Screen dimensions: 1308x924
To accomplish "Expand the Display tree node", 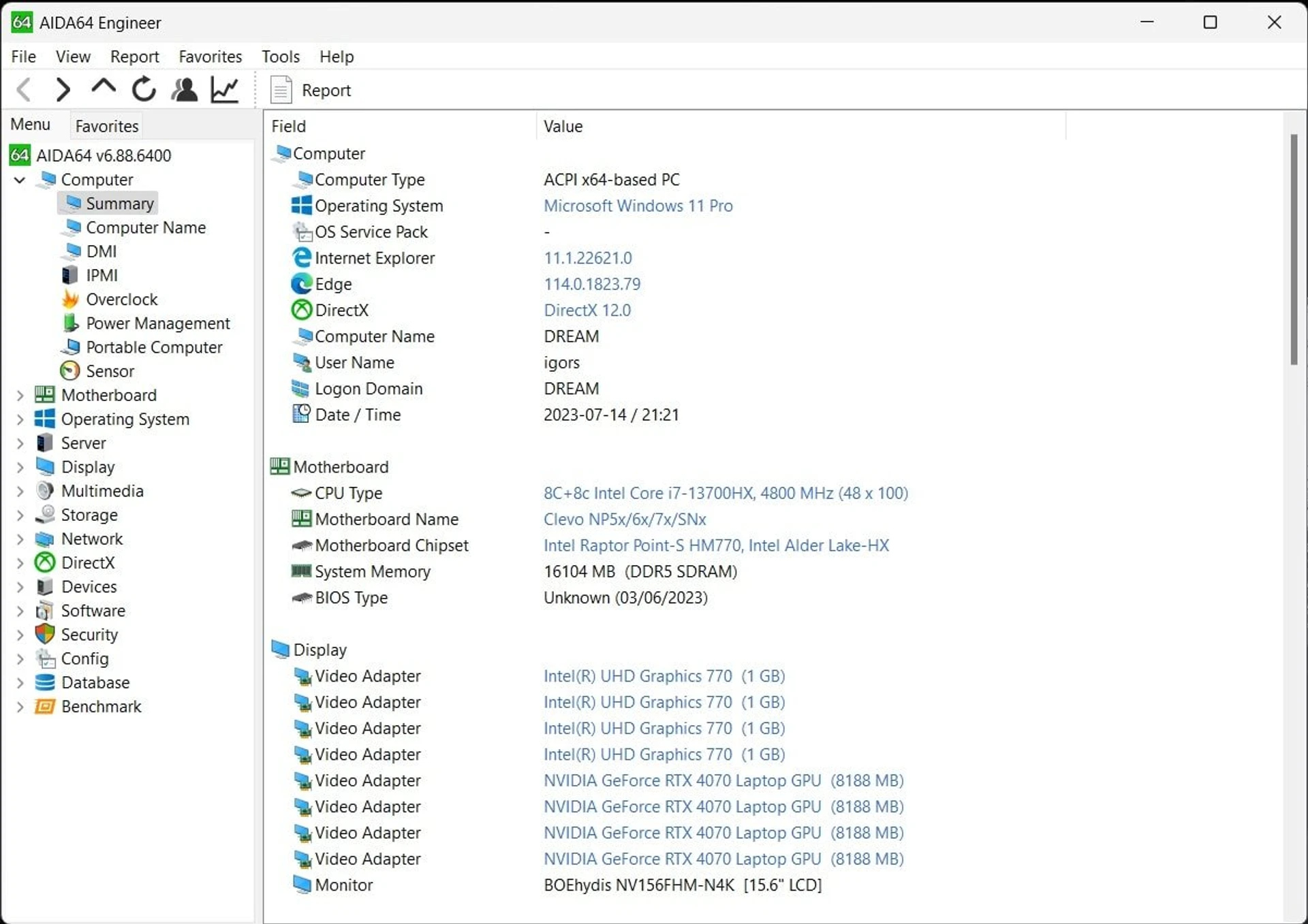I will pyautogui.click(x=20, y=467).
